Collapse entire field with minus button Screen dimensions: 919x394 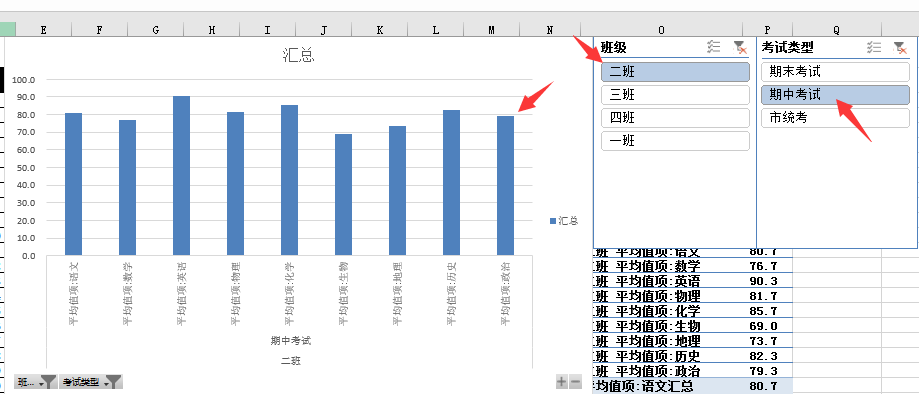pos(575,382)
